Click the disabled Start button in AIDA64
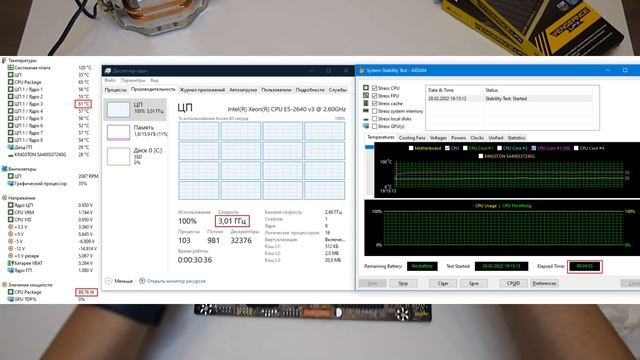The image size is (640, 360). coord(372,283)
